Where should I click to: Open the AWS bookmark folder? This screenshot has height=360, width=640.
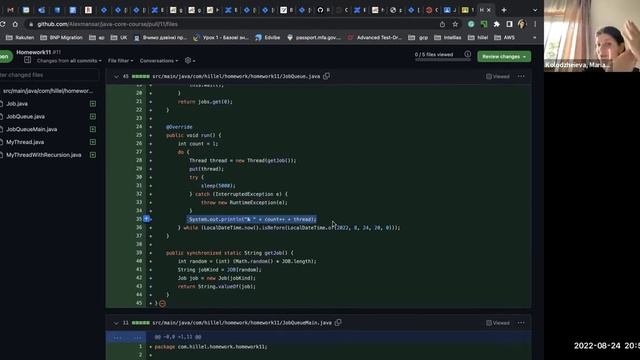[x=504, y=38]
